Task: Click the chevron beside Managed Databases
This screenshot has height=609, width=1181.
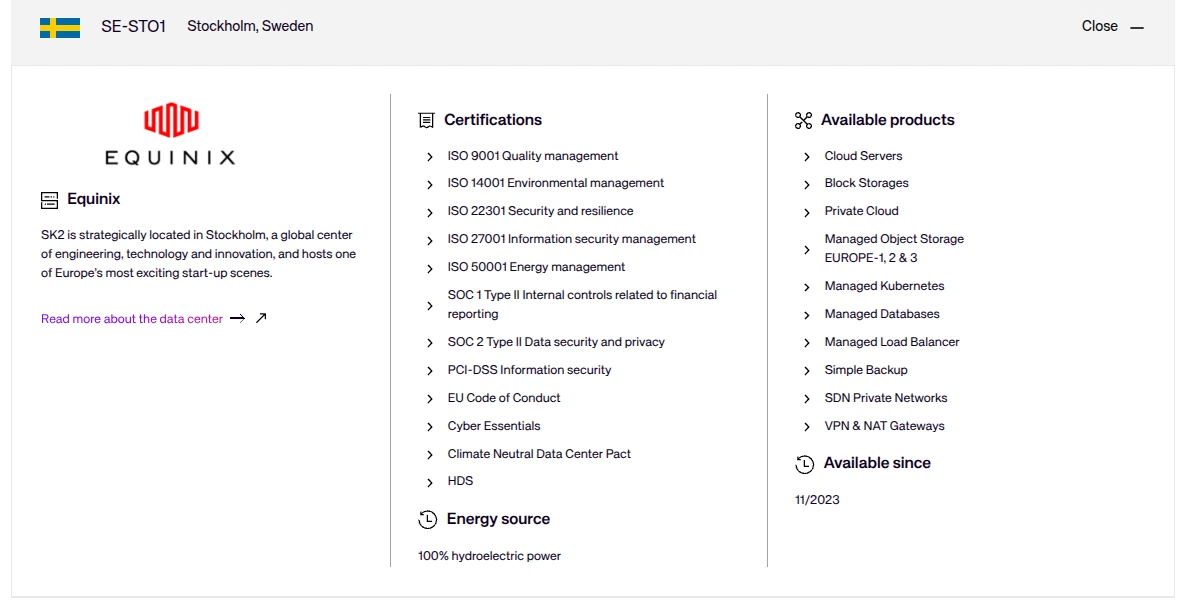Action: (807, 315)
